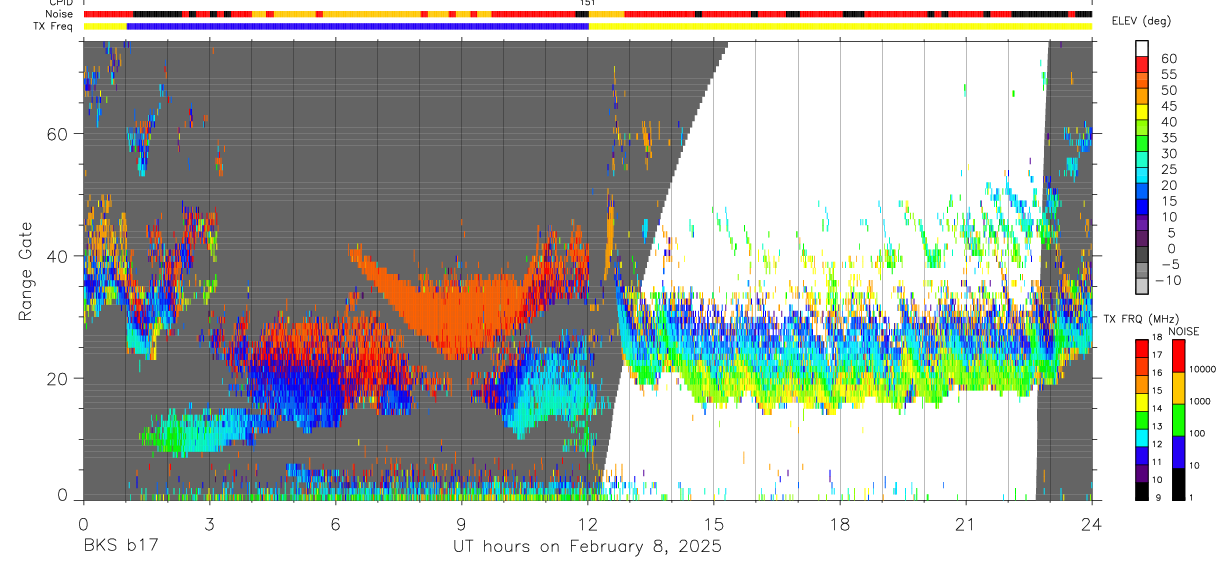Click the '18' tick label on time axis
Viewport: 1228px width, 567px height.
pyautogui.click(x=840, y=523)
